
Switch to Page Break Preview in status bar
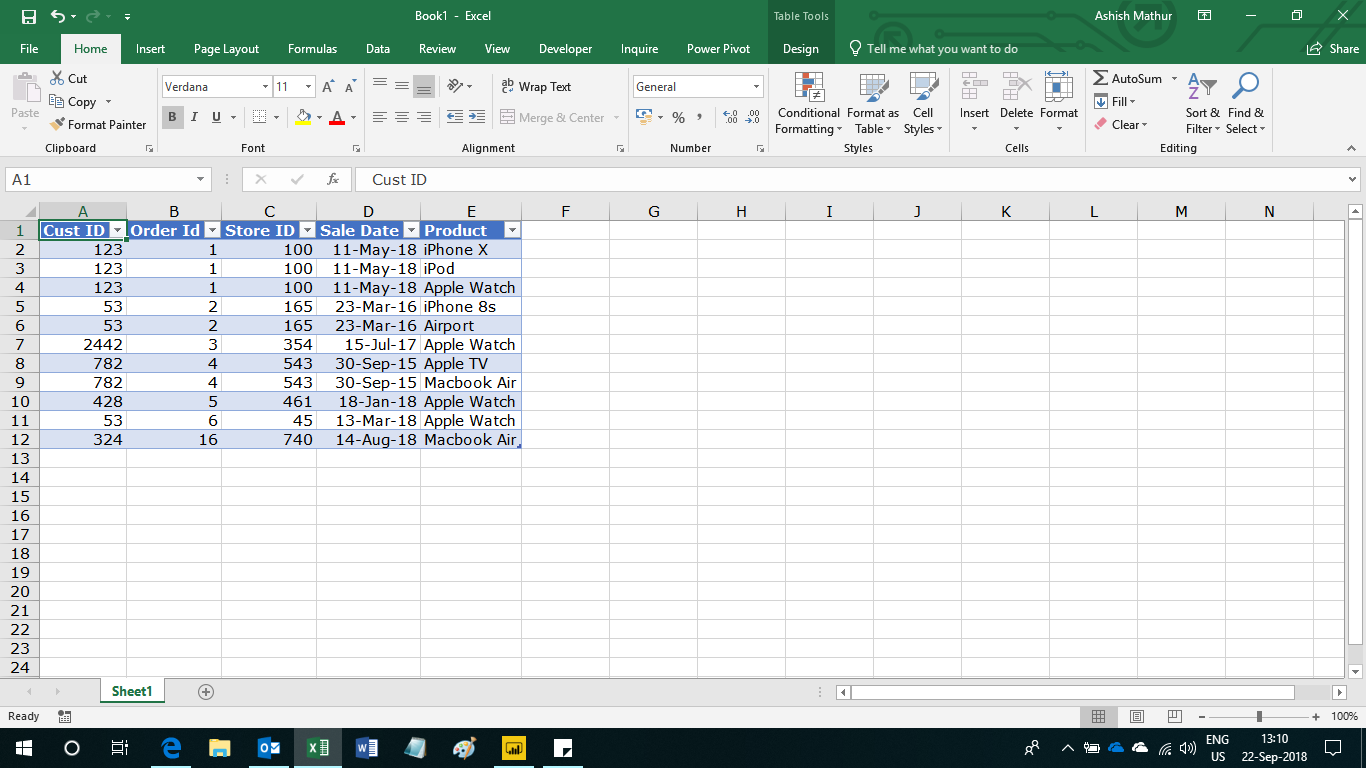[1175, 716]
